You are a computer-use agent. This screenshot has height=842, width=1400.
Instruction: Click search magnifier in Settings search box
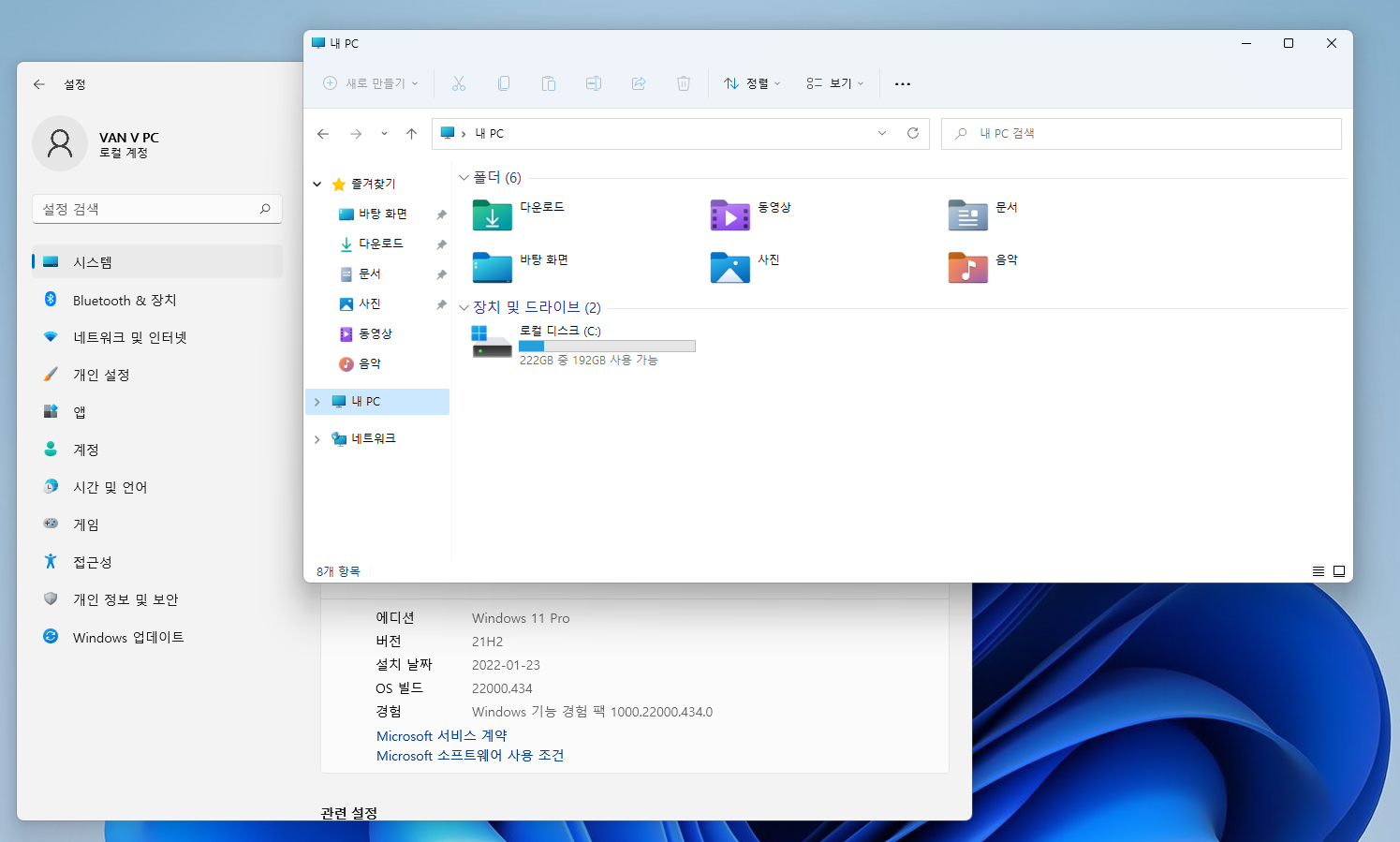click(x=265, y=209)
